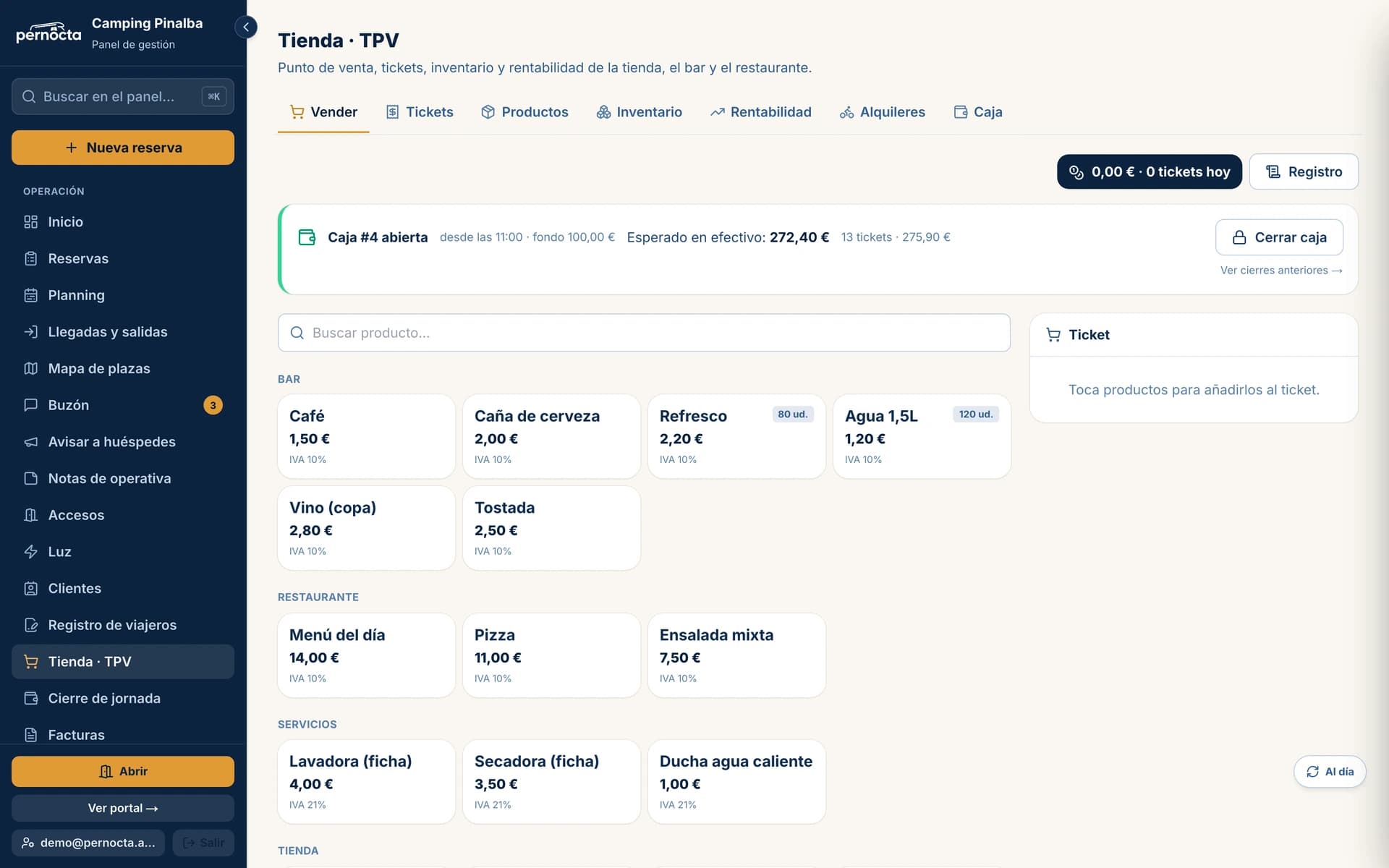Click the Buzón message icon
Image resolution: width=1389 pixels, height=868 pixels.
[30, 405]
